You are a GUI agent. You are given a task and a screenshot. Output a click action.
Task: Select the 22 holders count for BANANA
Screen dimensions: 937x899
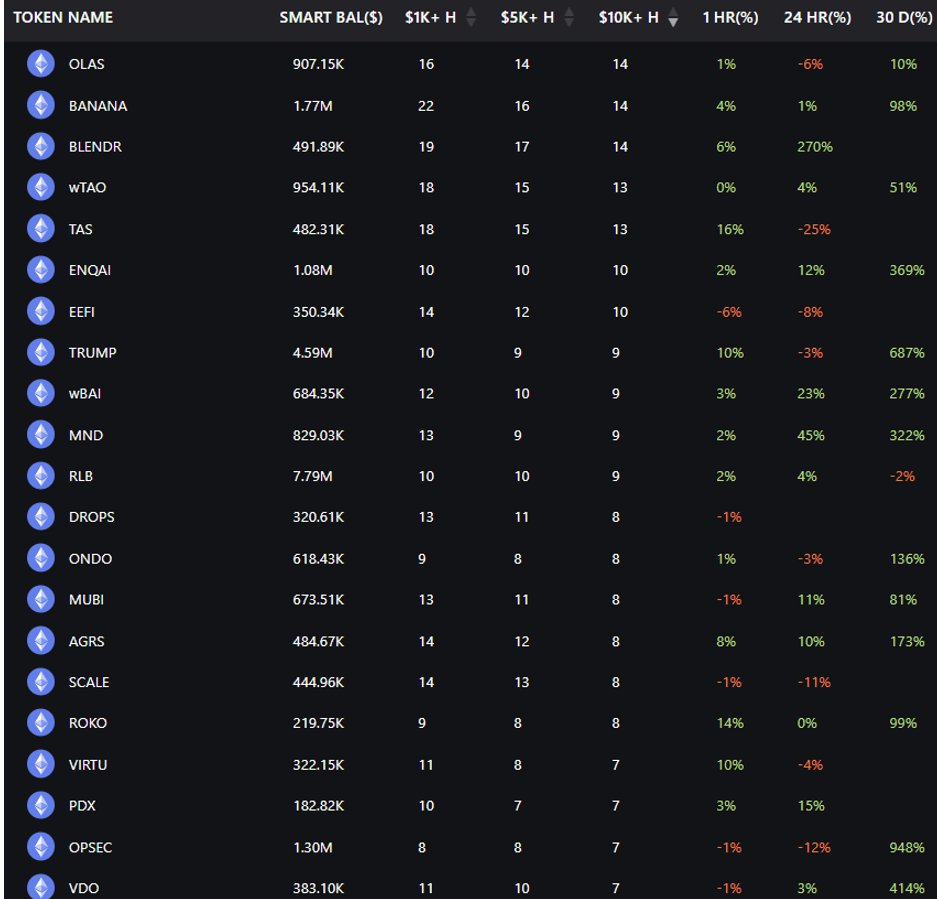[425, 106]
